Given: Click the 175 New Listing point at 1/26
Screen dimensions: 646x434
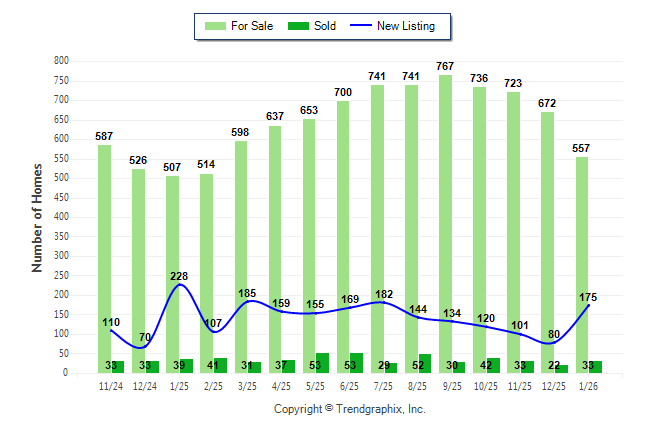Looking at the screenshot, I should coord(589,305).
